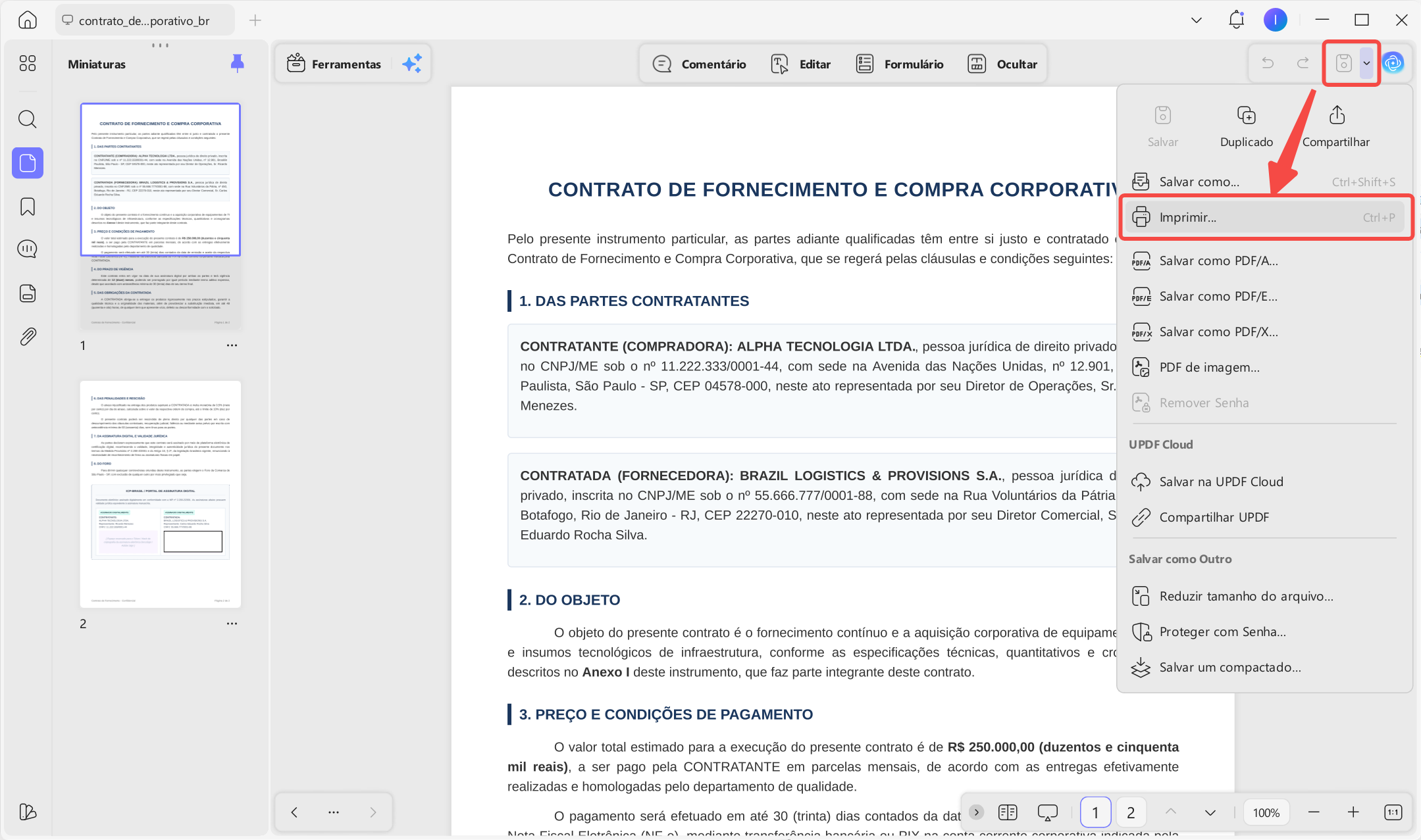Switch to Editar mode
This screenshot has height=840, width=1421.
(801, 64)
